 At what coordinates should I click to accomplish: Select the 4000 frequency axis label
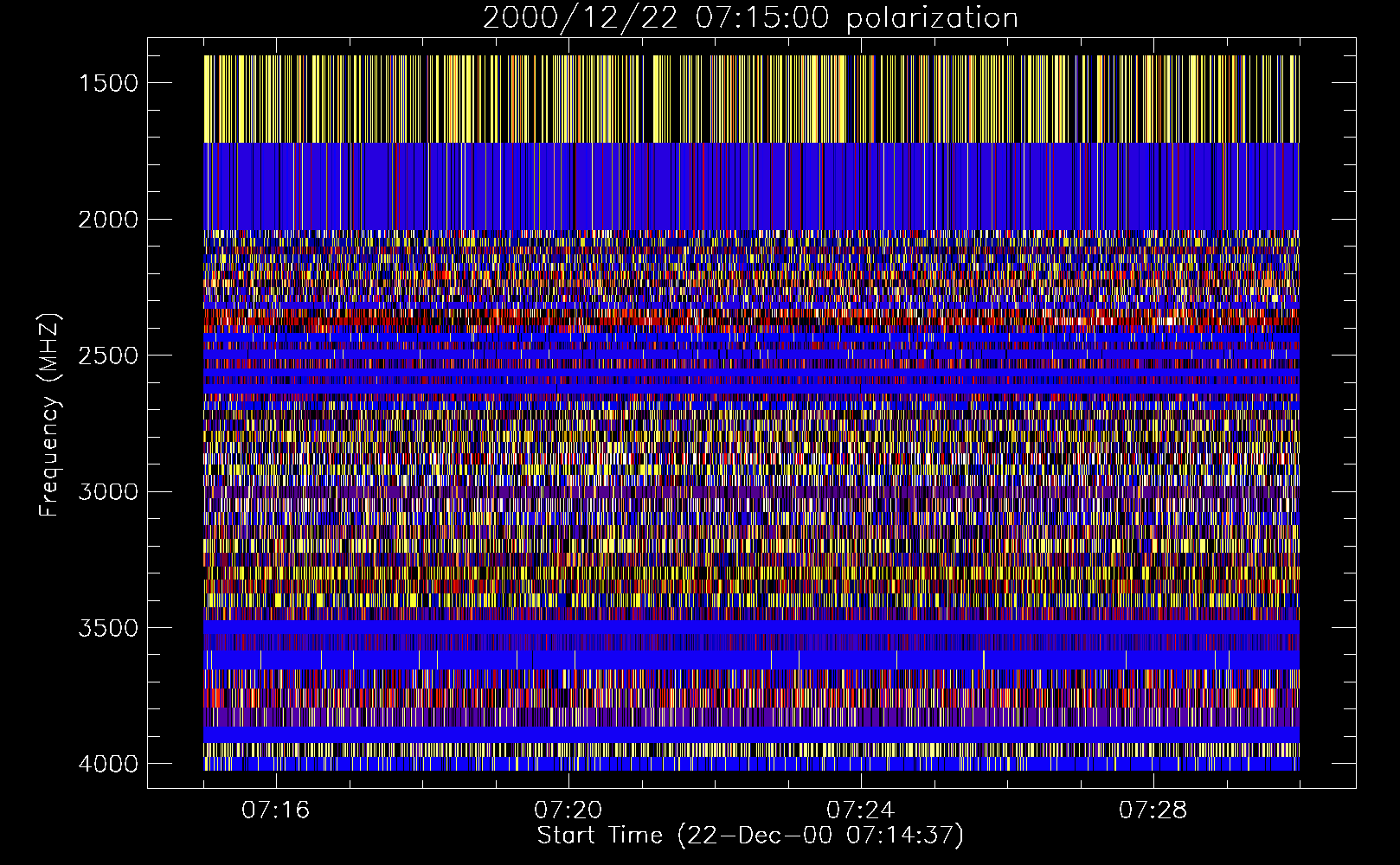[x=108, y=764]
